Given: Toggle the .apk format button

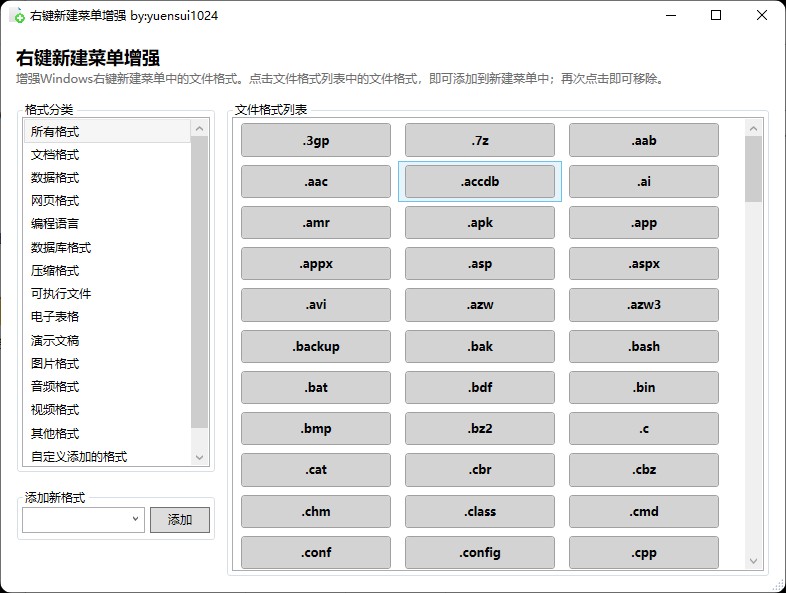Looking at the screenshot, I should (x=480, y=223).
